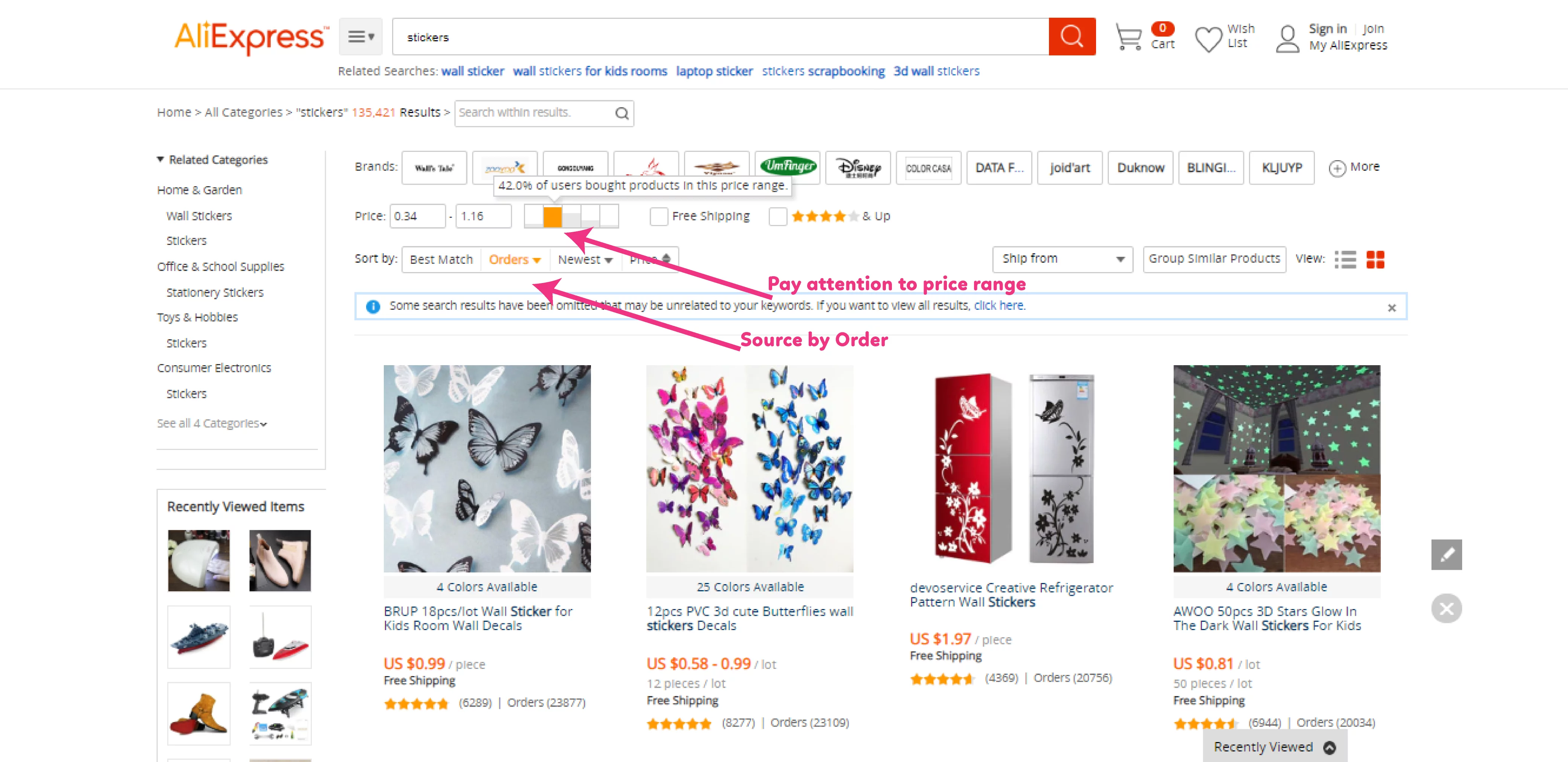This screenshot has width=1568, height=762.
Task: Enable the Free Shipping filter
Action: 659,216
